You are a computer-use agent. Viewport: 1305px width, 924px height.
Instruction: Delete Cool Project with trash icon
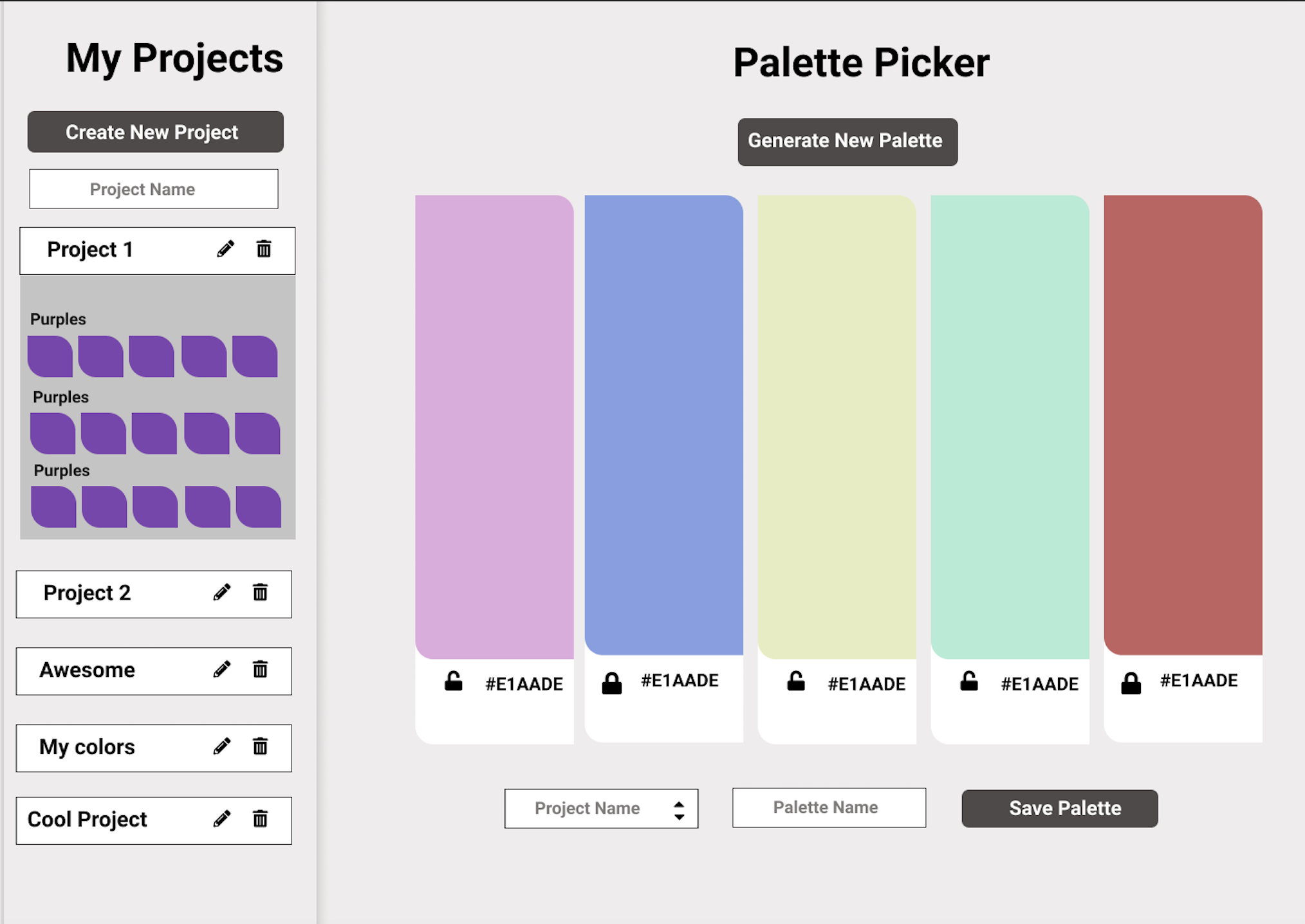260,819
